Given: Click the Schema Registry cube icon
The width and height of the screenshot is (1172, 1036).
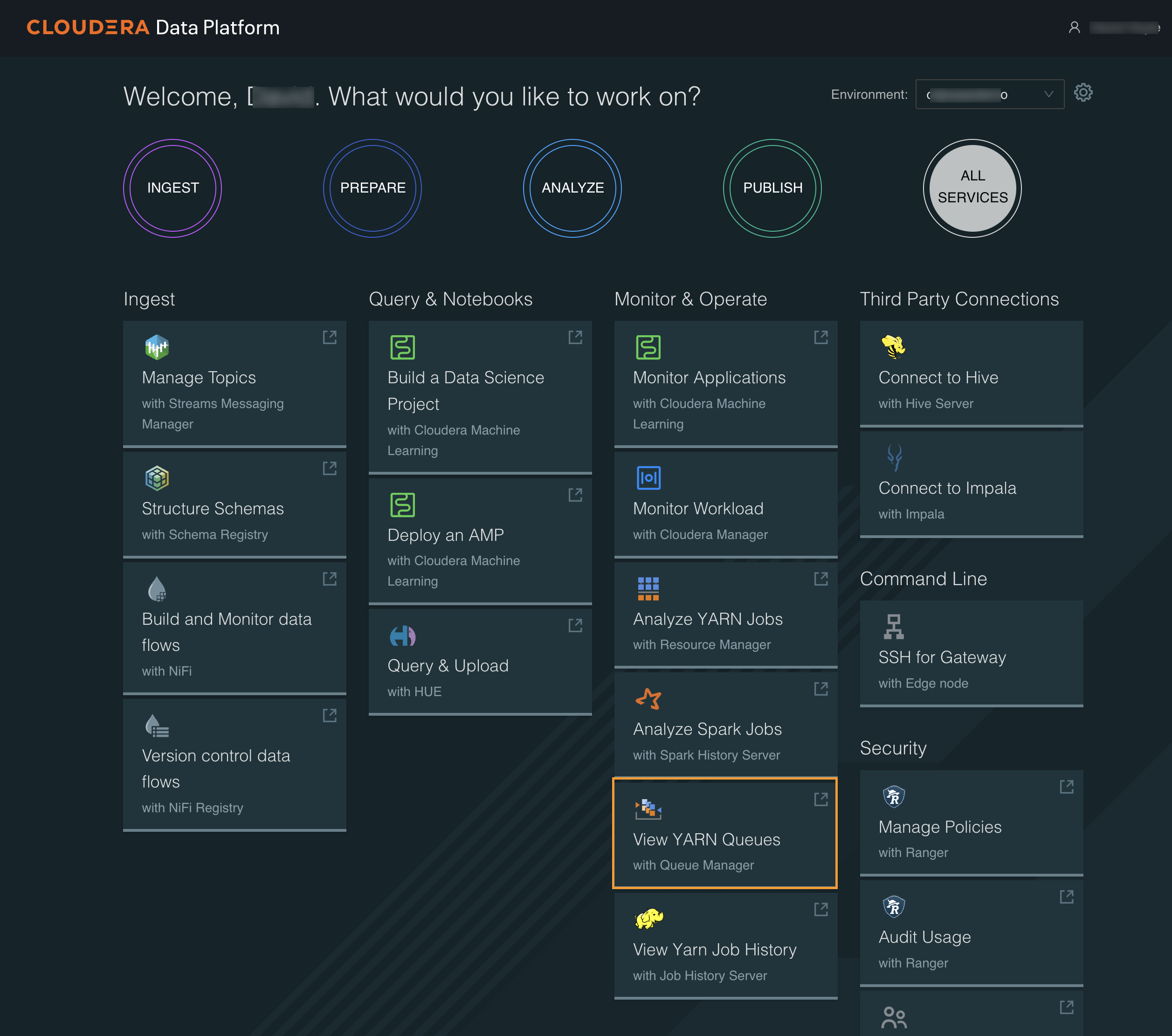Looking at the screenshot, I should tap(157, 478).
